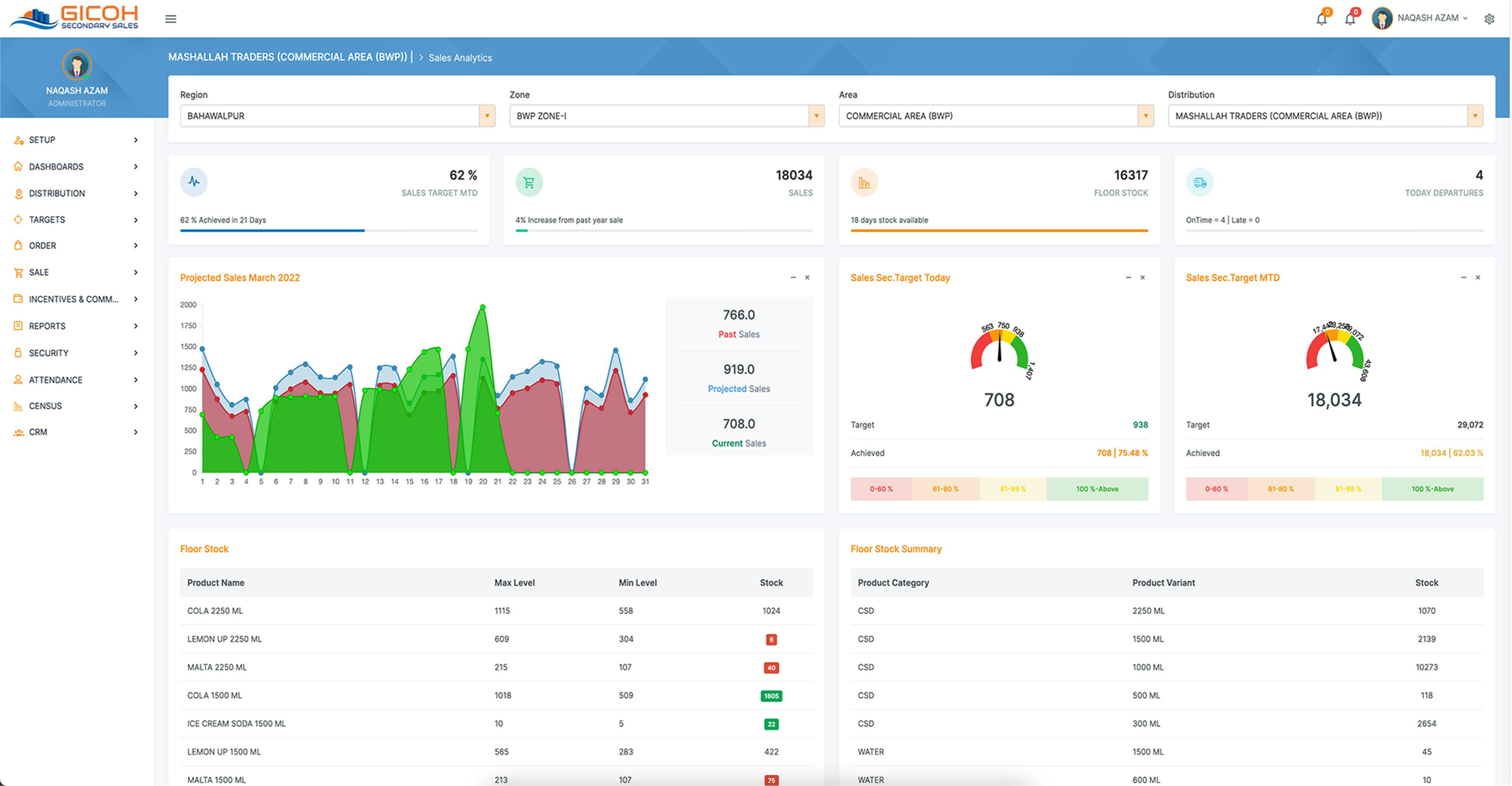
Task: Open the Region dropdown showing BAHAWALPUR
Action: click(x=487, y=116)
